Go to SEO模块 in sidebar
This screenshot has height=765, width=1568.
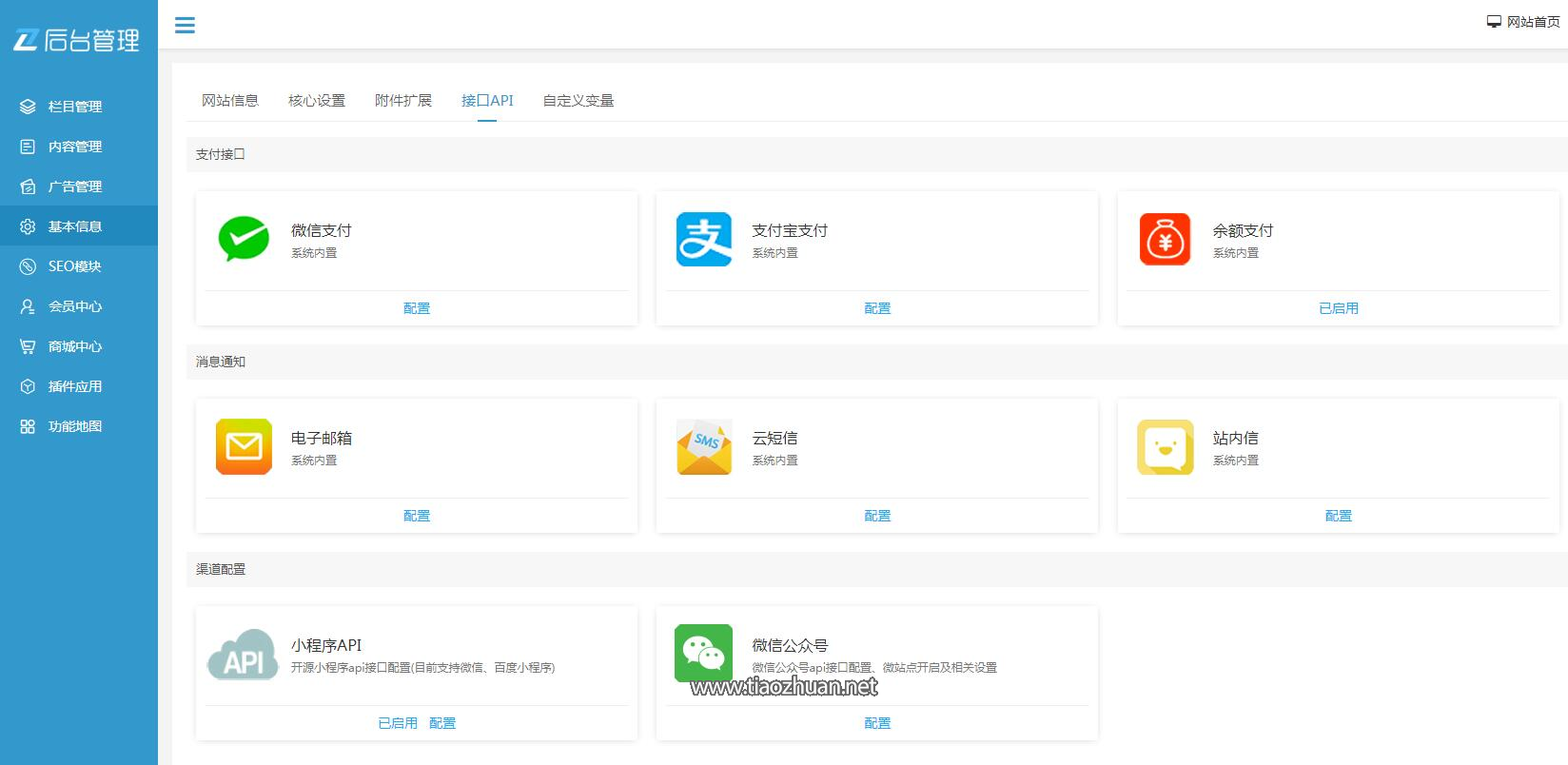pos(74,266)
